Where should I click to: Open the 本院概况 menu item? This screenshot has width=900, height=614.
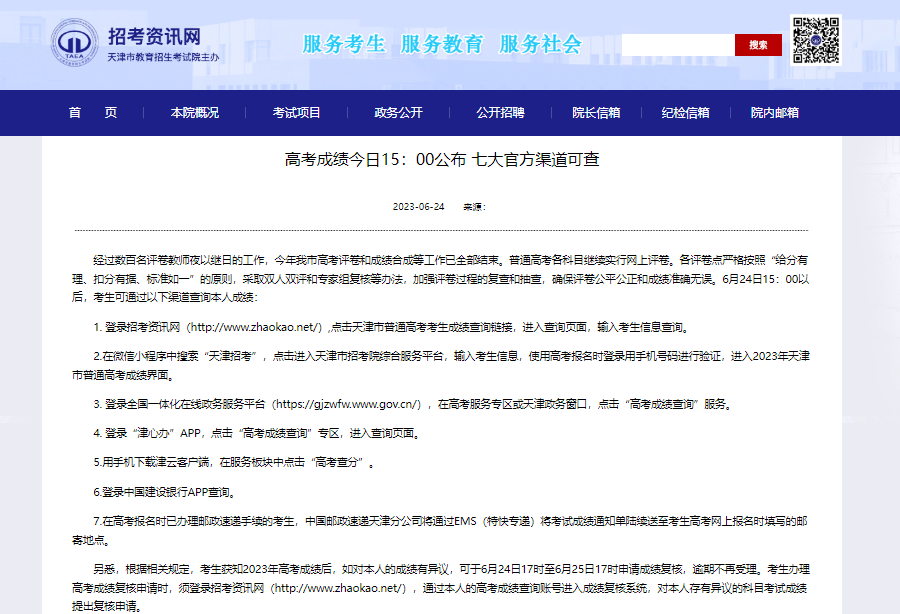pos(195,112)
